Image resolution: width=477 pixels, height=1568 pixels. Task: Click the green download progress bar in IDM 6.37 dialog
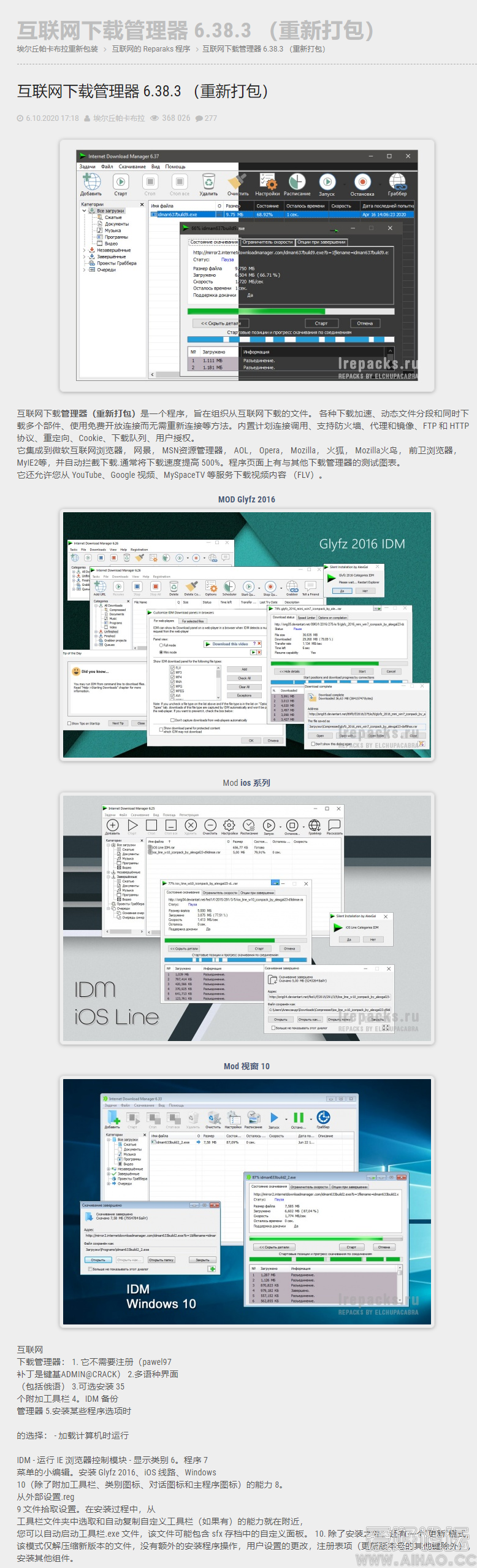click(x=290, y=312)
